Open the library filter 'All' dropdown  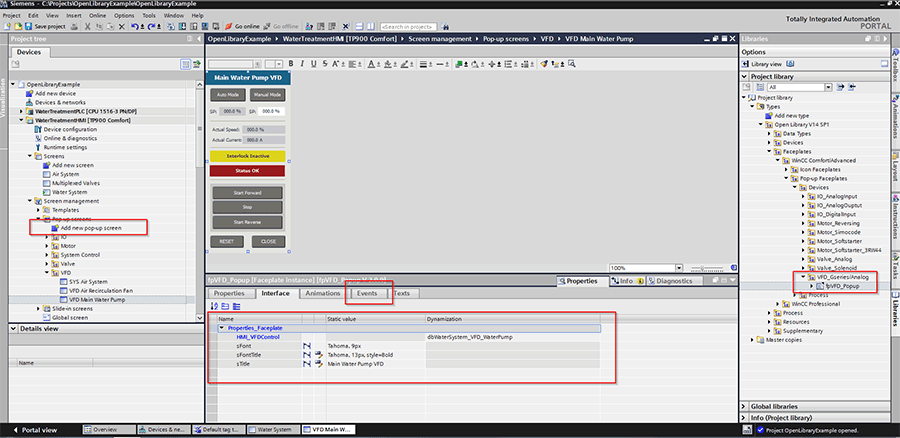(x=828, y=87)
